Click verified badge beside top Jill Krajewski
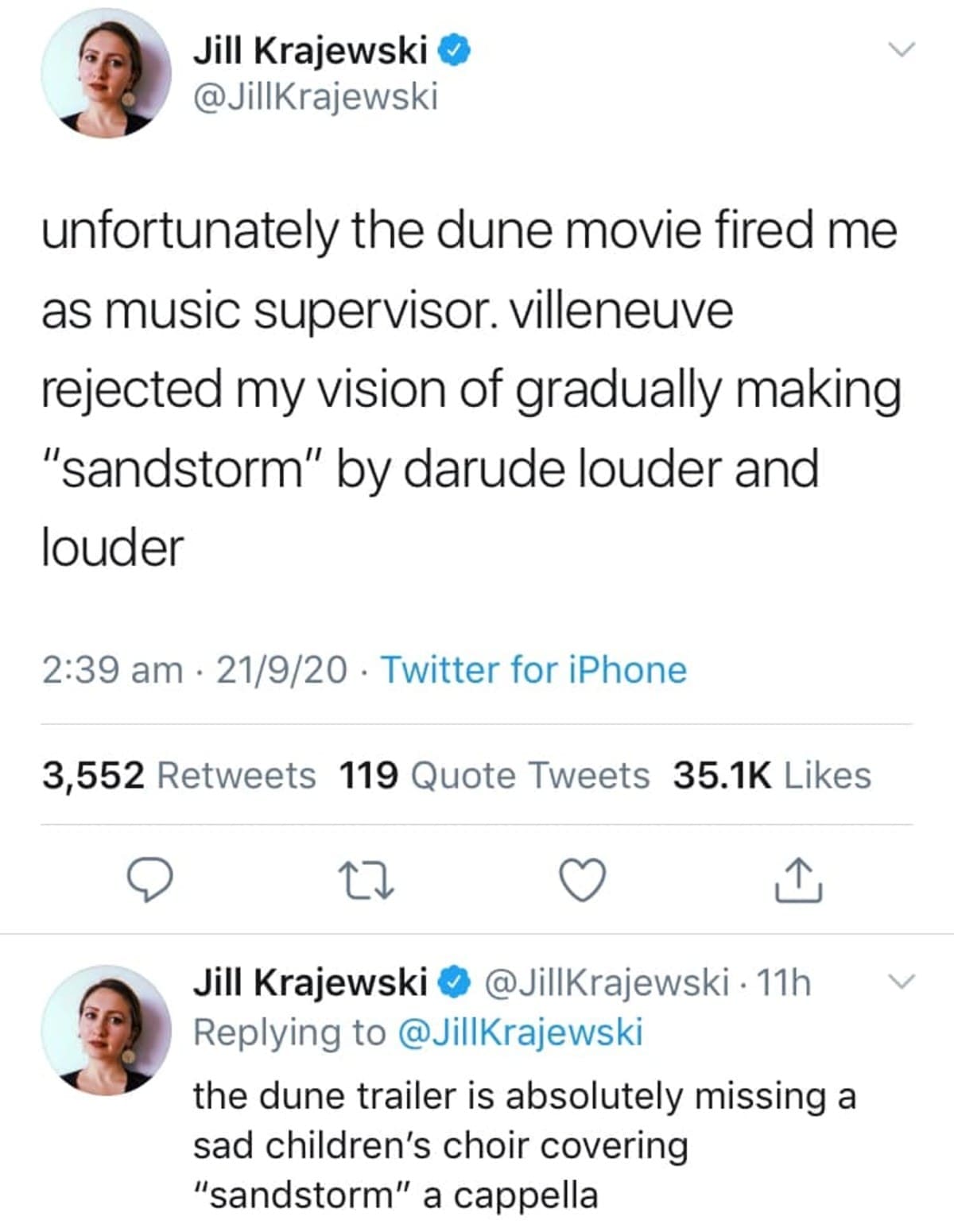The image size is (954, 1232). 456,52
